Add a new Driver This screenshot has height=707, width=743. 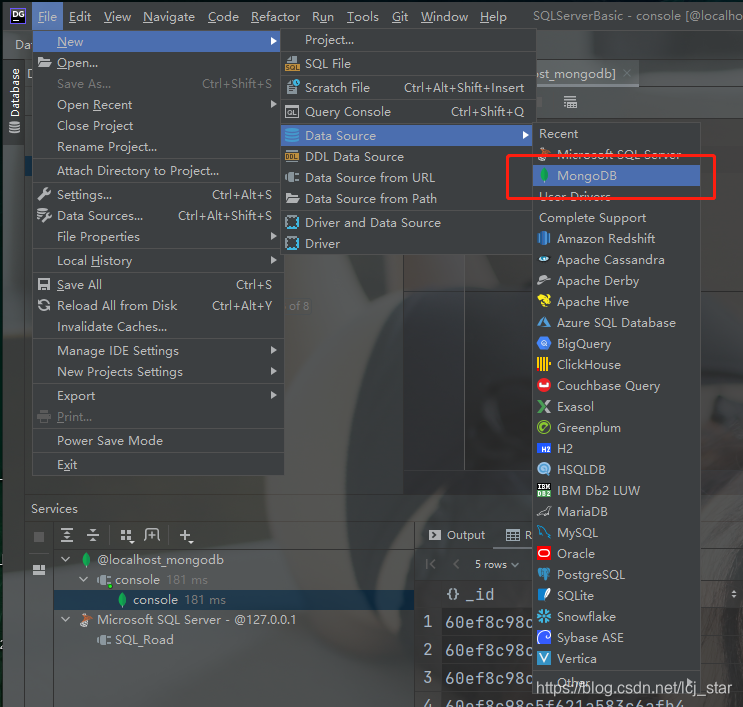[x=407, y=244]
